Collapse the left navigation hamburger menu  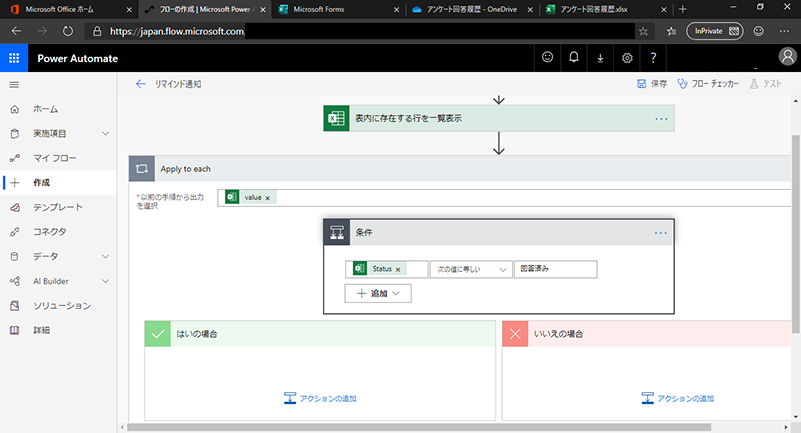[x=14, y=85]
